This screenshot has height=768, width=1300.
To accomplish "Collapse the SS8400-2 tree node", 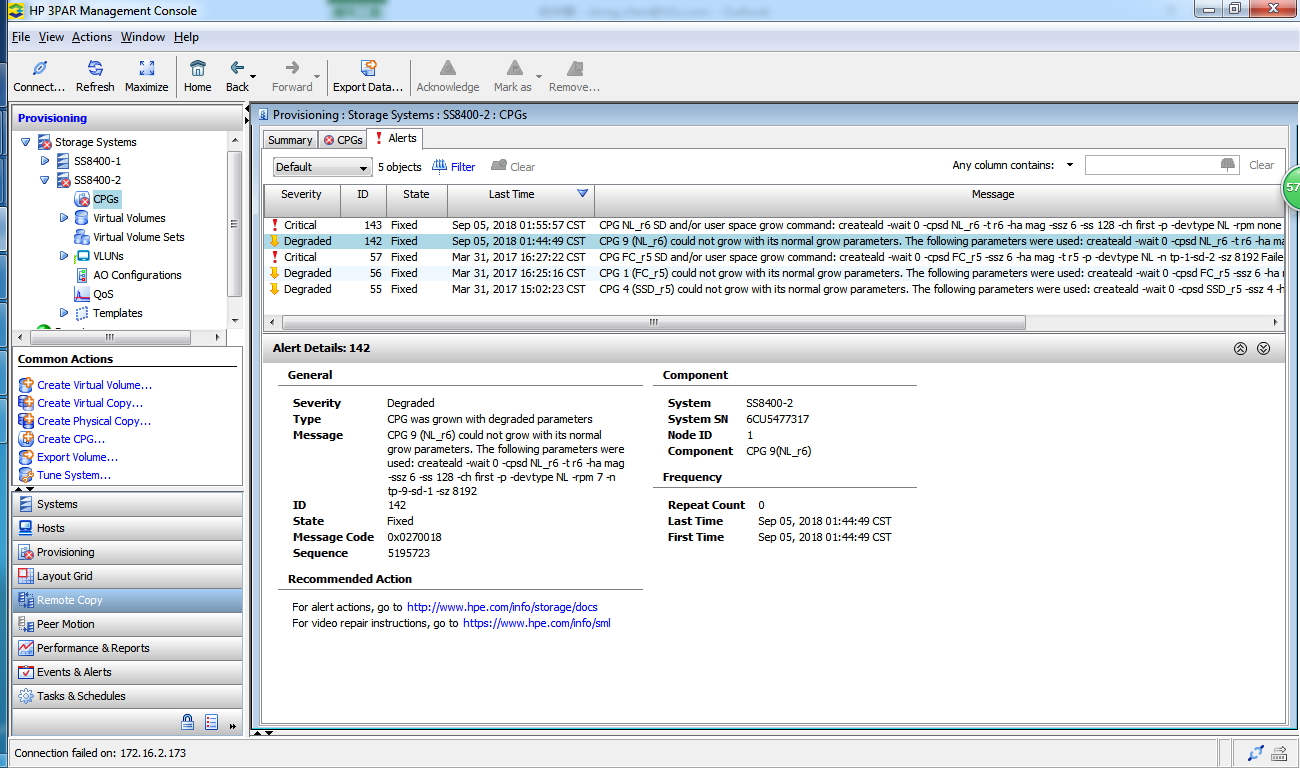I will click(x=45, y=180).
